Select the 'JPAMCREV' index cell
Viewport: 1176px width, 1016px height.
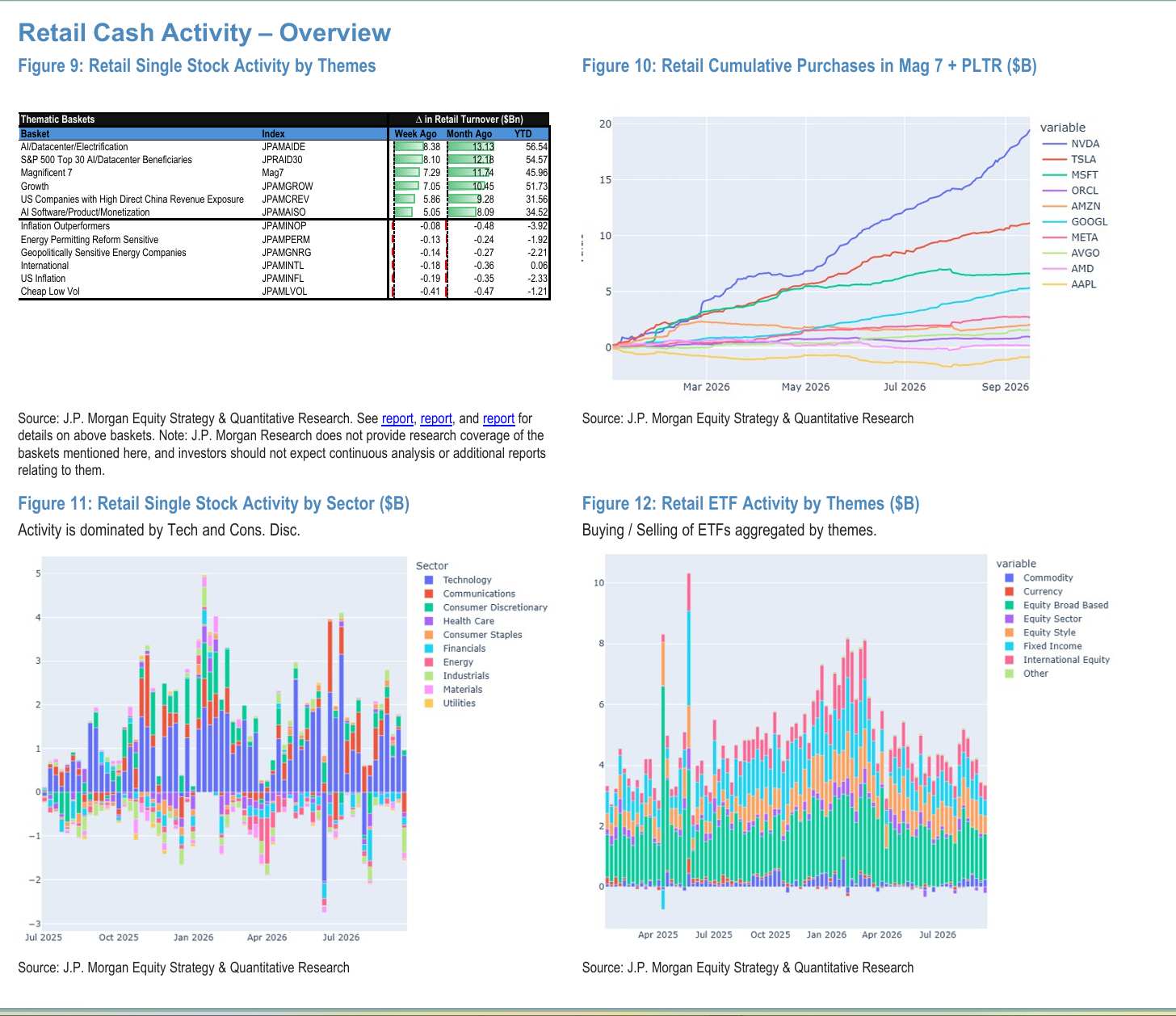click(x=286, y=199)
